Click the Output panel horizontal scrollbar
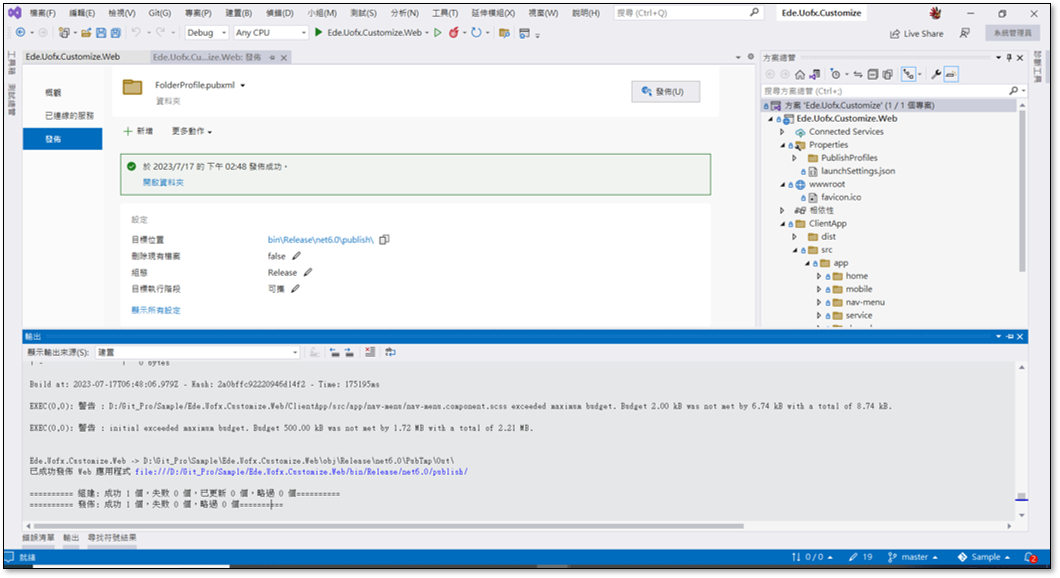Viewport: 1060px width, 578px height. (x=389, y=526)
